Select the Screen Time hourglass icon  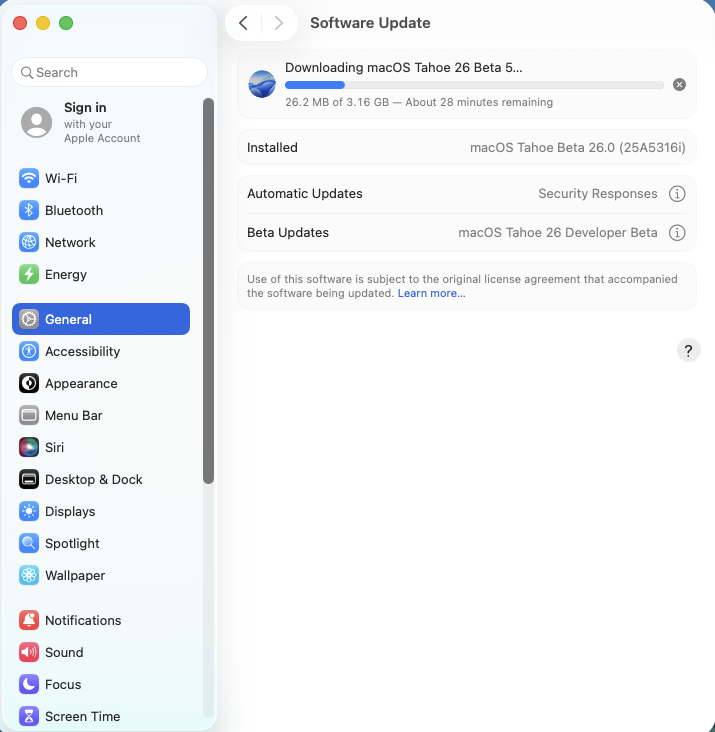(x=29, y=716)
